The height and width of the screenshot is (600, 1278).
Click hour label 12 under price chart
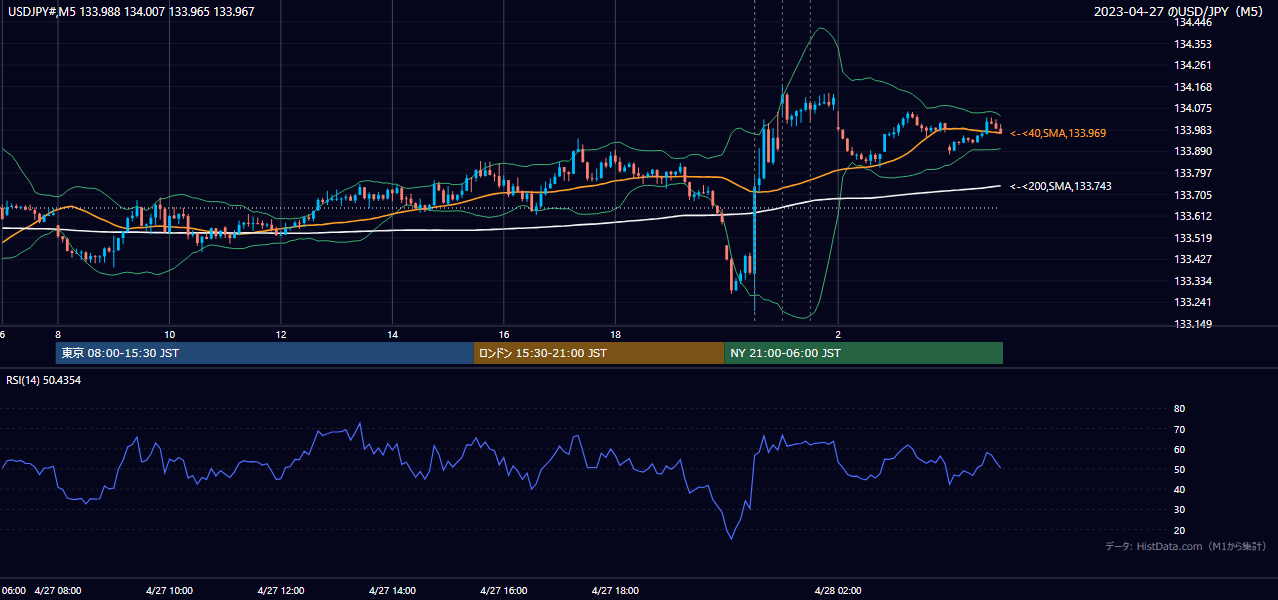click(281, 334)
